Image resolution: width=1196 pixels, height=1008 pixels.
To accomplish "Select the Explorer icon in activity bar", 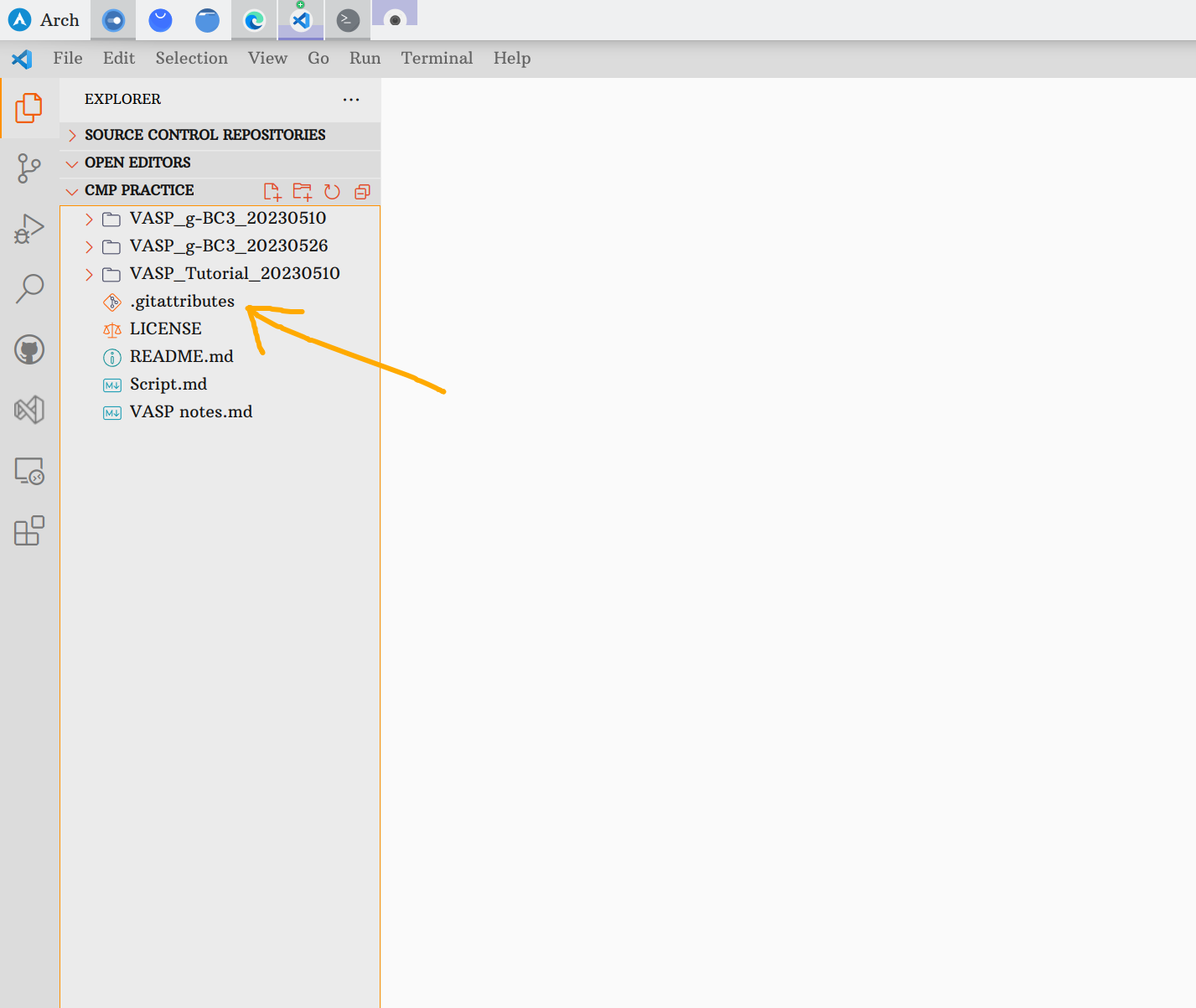I will 29,107.
